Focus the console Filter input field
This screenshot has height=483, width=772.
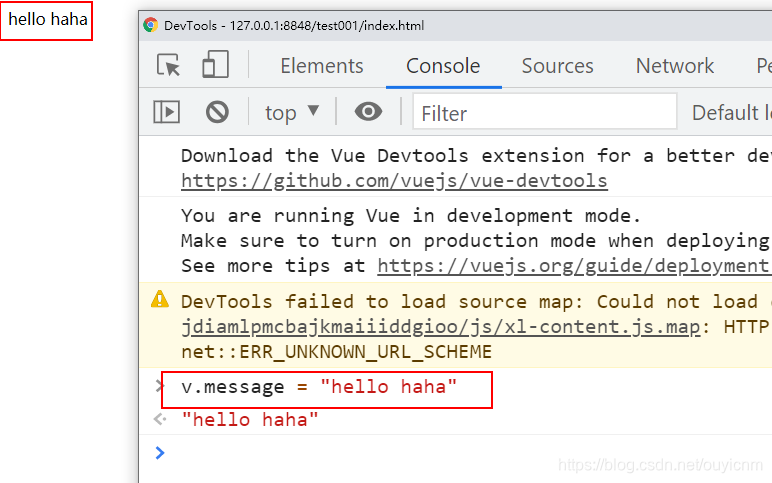(x=545, y=111)
